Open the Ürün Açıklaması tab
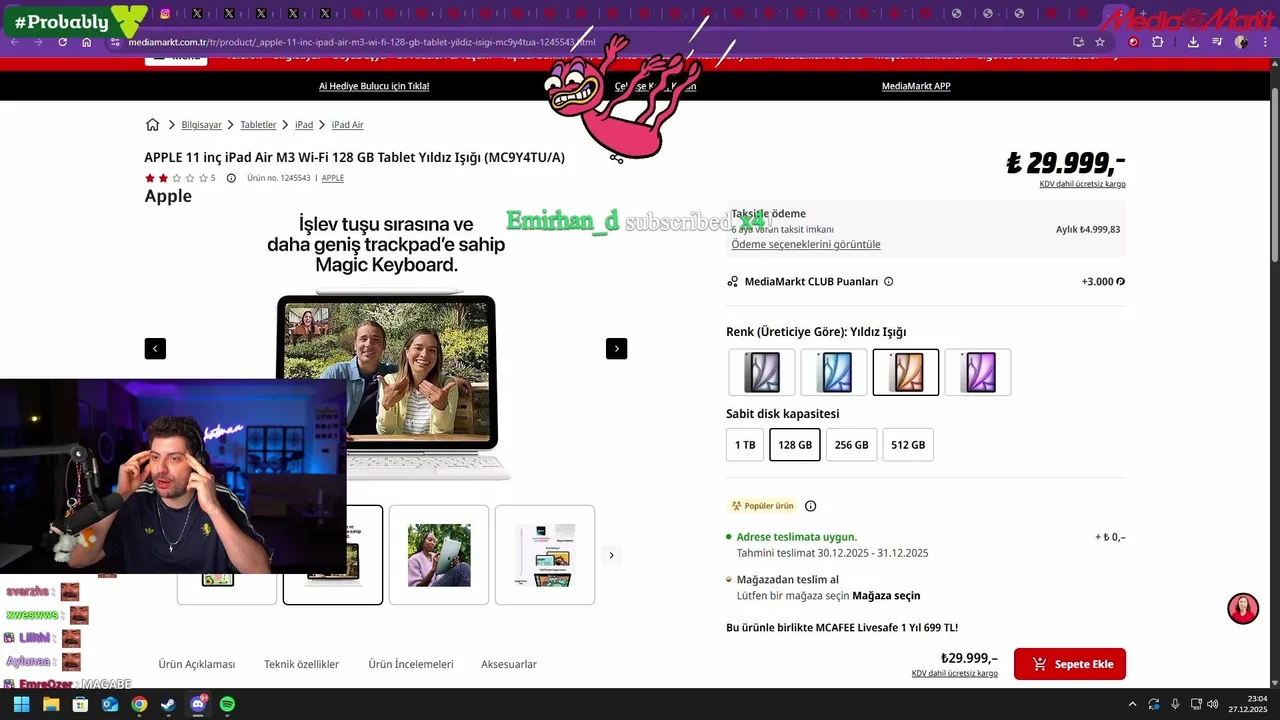This screenshot has width=1280, height=720. coord(197,664)
